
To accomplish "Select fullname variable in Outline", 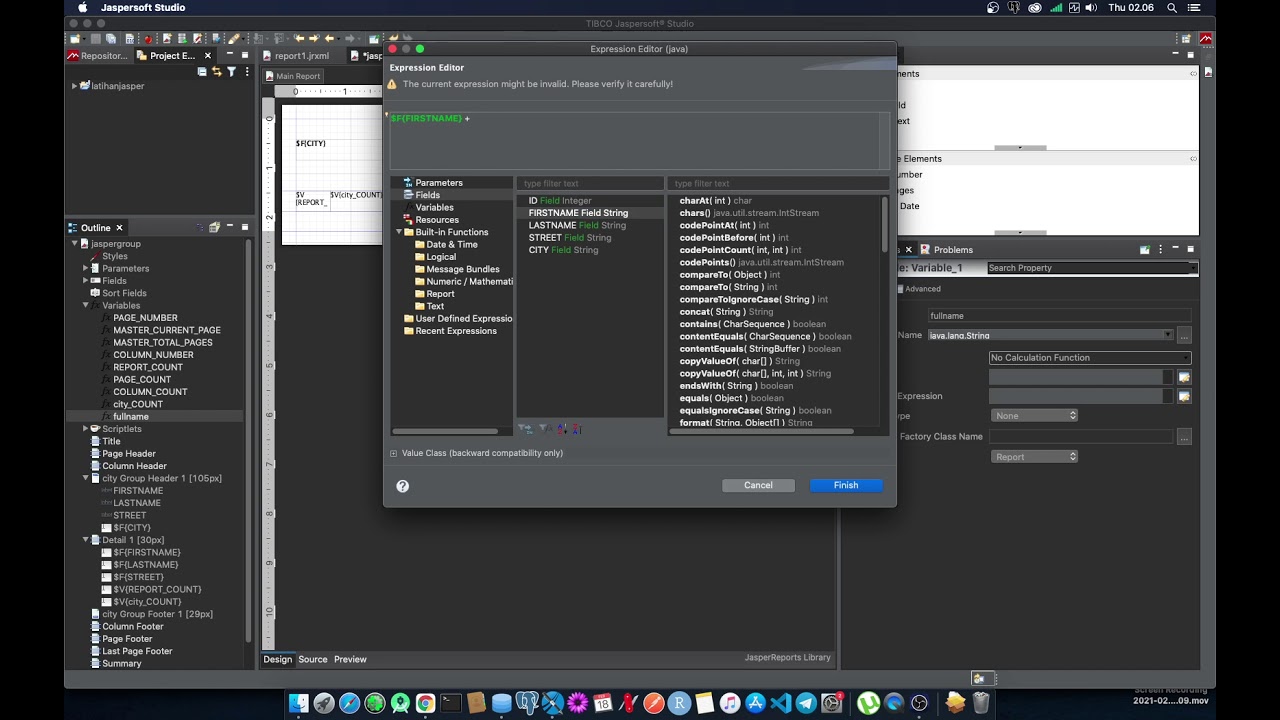I will [x=131, y=417].
